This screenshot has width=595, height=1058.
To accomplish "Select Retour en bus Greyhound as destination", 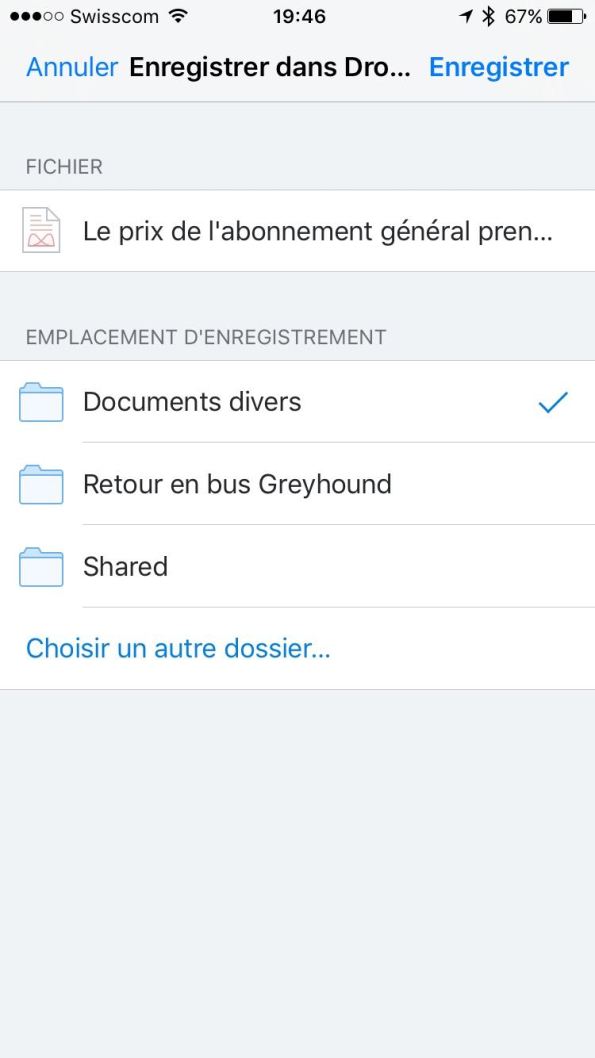I will [x=236, y=484].
